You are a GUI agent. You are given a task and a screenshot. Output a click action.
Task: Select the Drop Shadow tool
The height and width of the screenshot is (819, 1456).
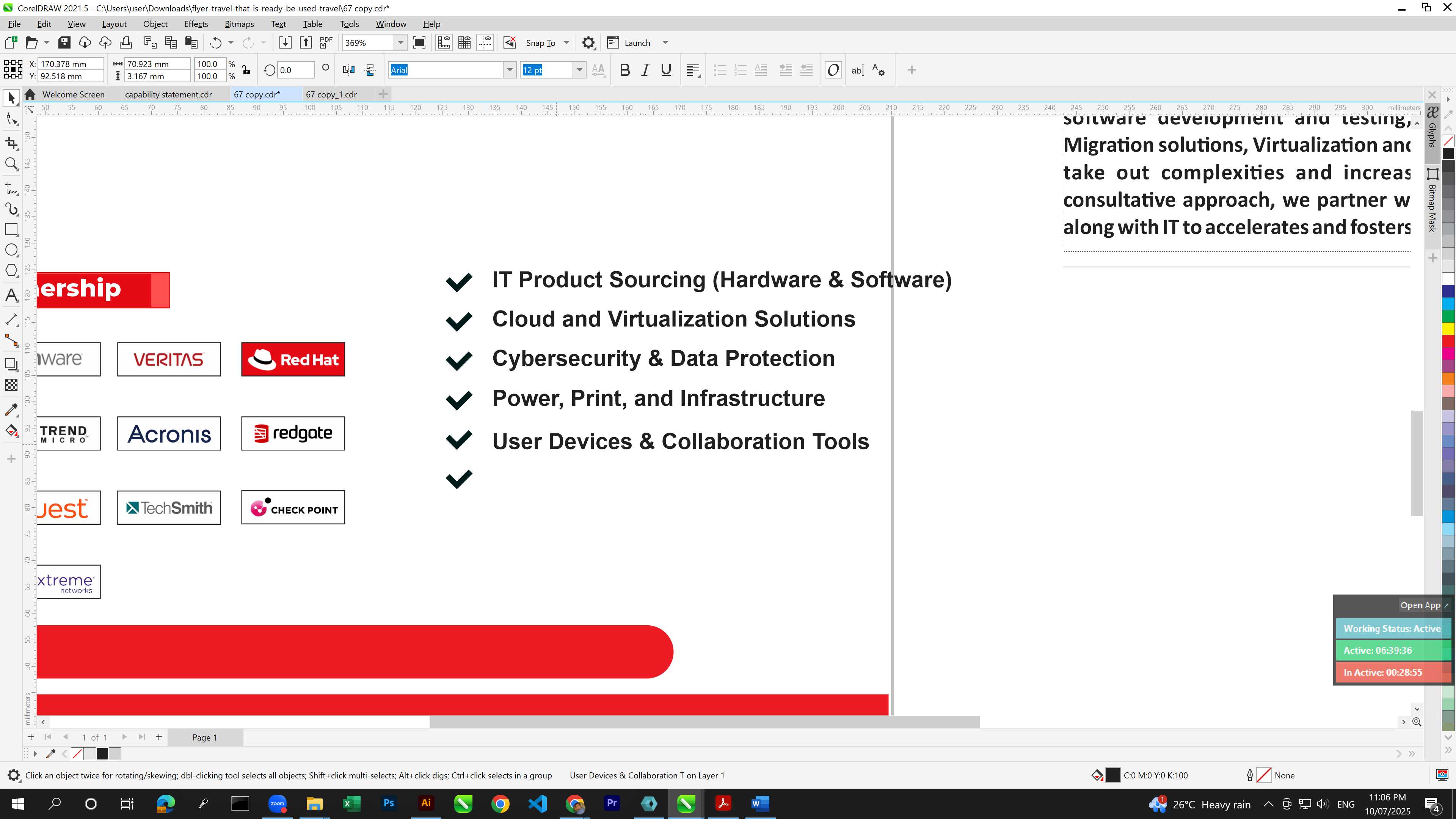(x=11, y=364)
